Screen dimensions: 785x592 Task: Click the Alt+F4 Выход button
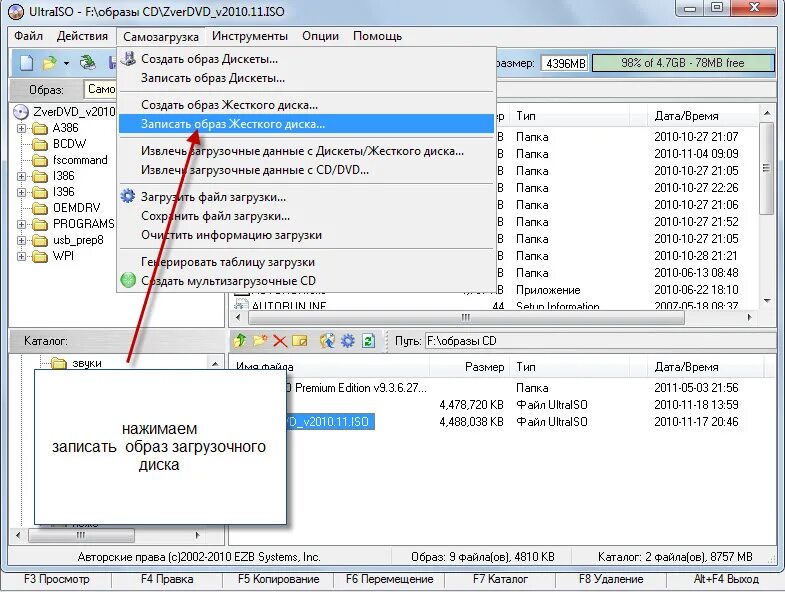[726, 579]
